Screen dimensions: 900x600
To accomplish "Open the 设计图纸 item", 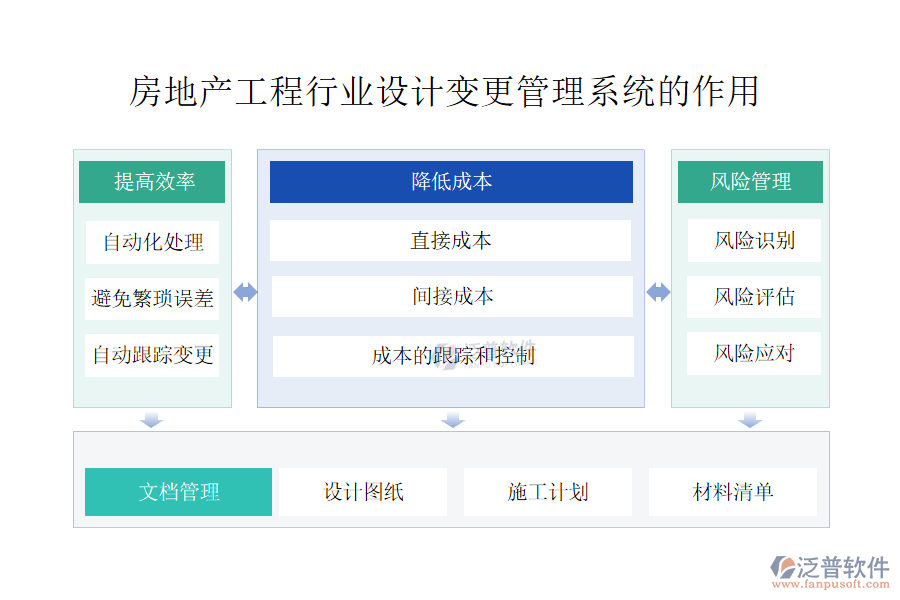I will (364, 492).
